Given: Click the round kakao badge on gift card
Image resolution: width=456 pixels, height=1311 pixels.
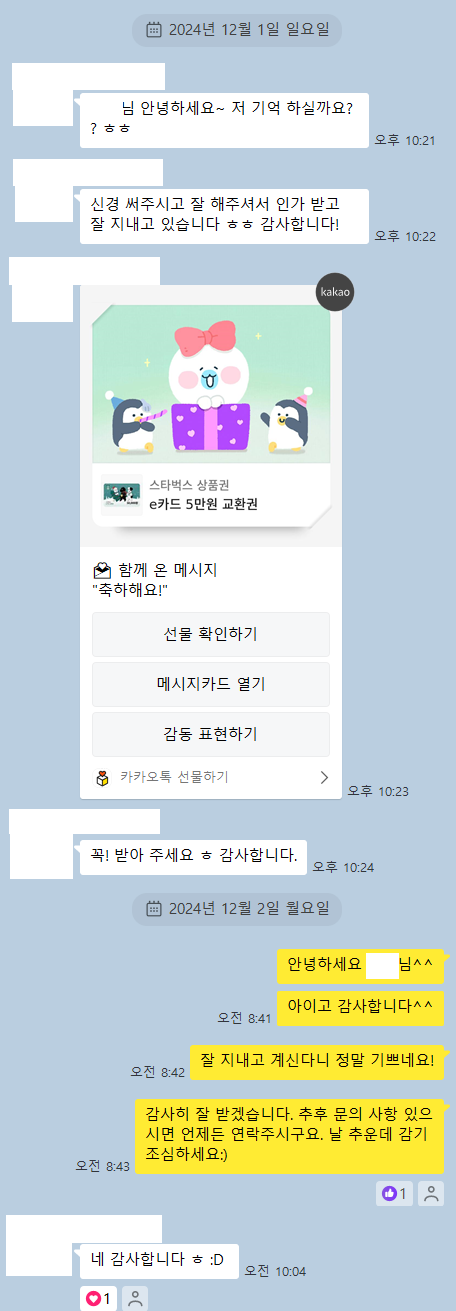Looking at the screenshot, I should (335, 291).
